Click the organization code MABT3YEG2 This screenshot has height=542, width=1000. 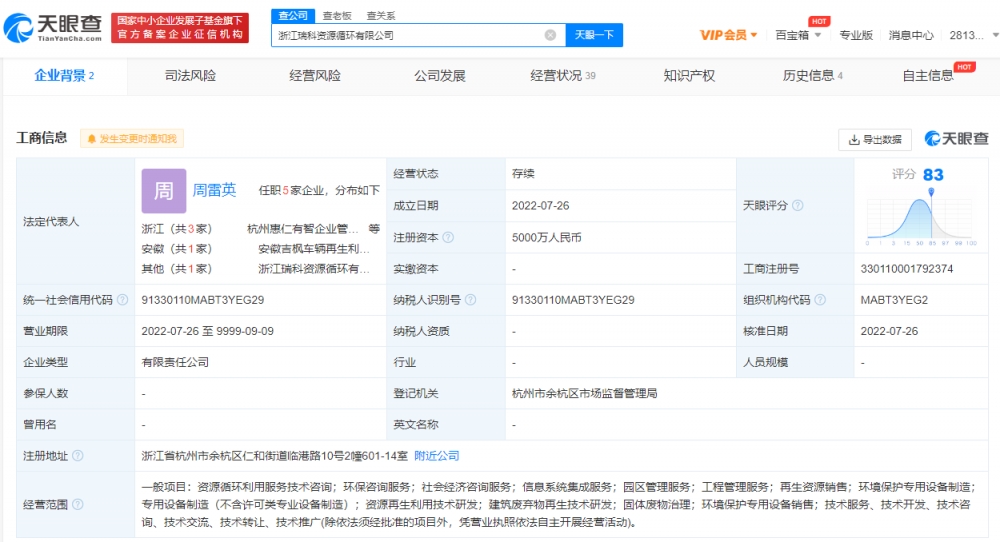click(x=894, y=300)
